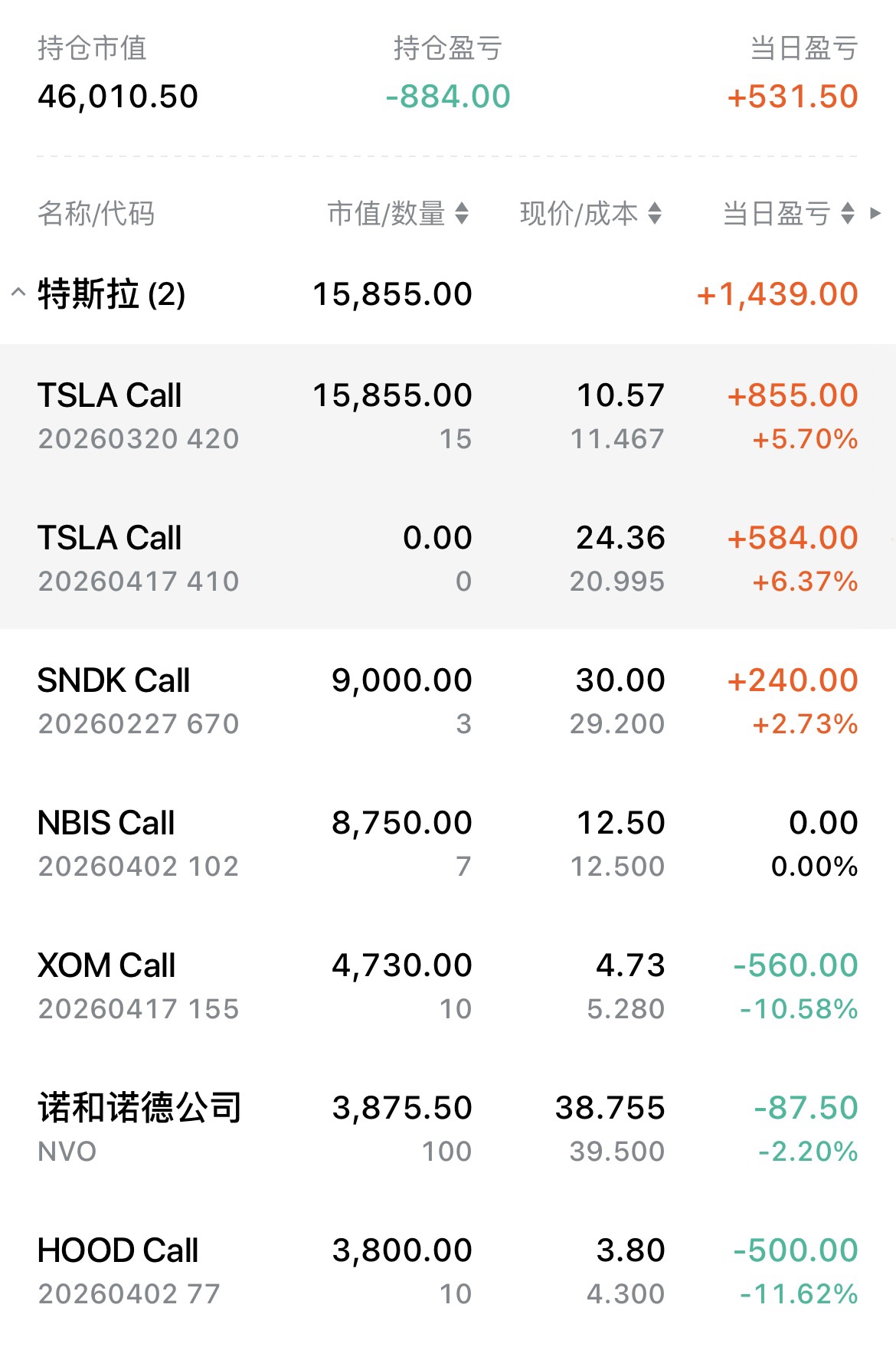Tap the 特斯拉 group market value 15,855.00
The width and height of the screenshot is (896, 1347).
(392, 294)
